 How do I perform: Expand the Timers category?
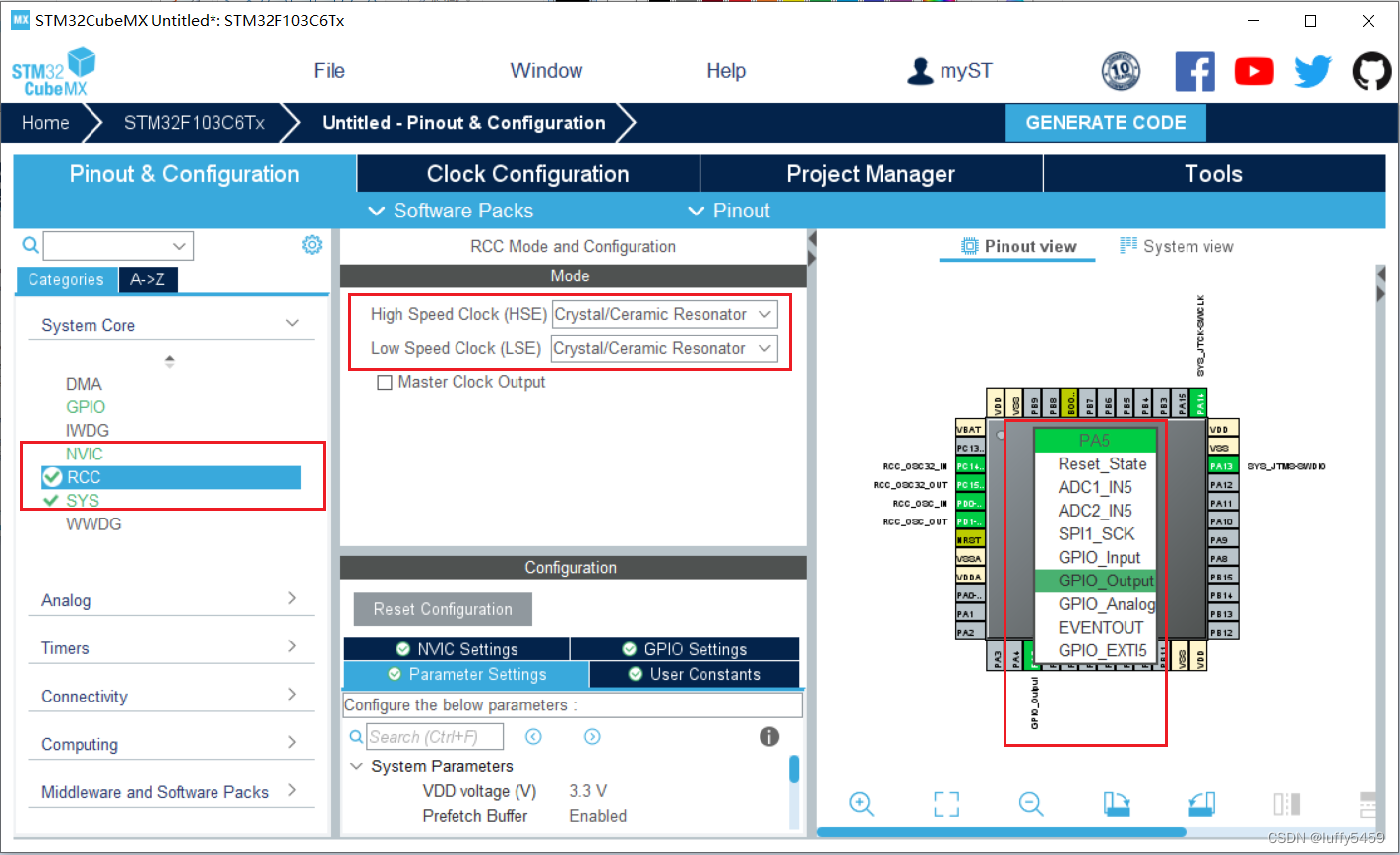pos(292,646)
